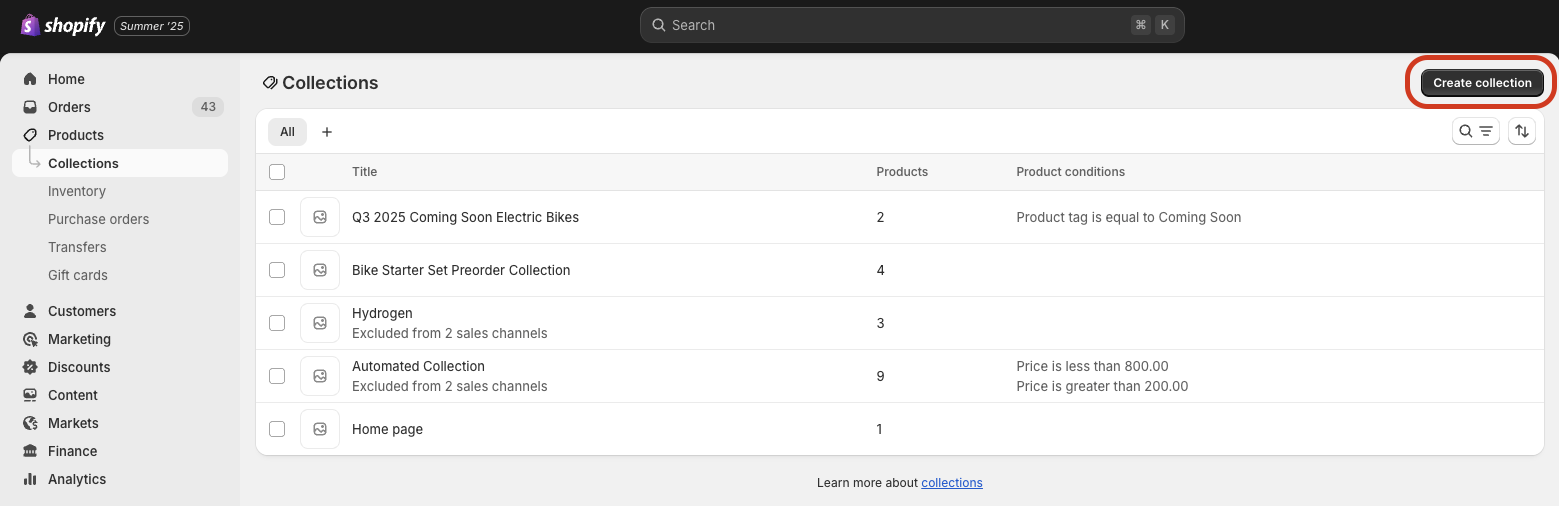This screenshot has width=1559, height=506.
Task: Open the Summer '25 edition badge
Action: tap(152, 26)
